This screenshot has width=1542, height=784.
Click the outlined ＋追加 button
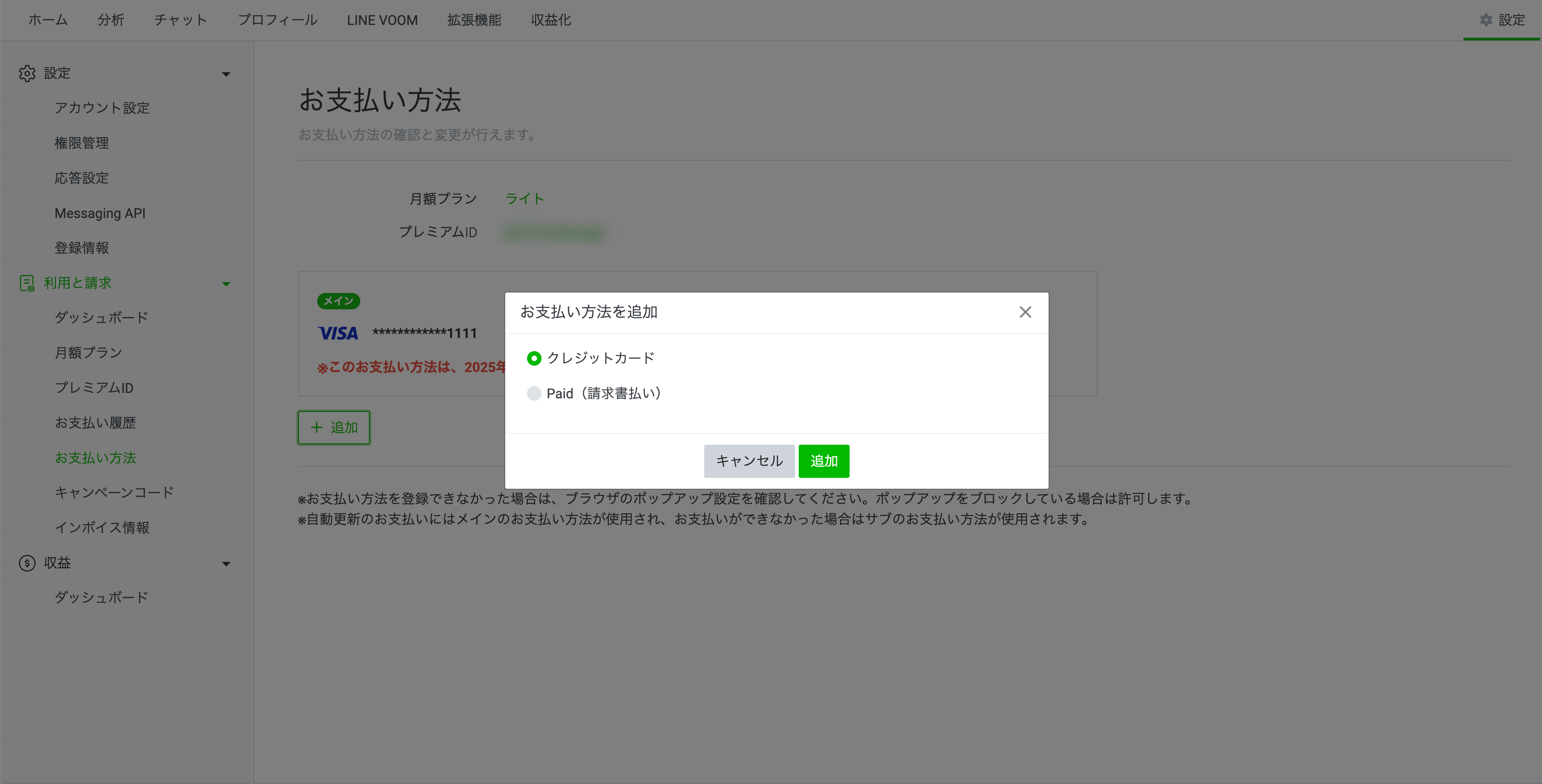click(x=334, y=427)
